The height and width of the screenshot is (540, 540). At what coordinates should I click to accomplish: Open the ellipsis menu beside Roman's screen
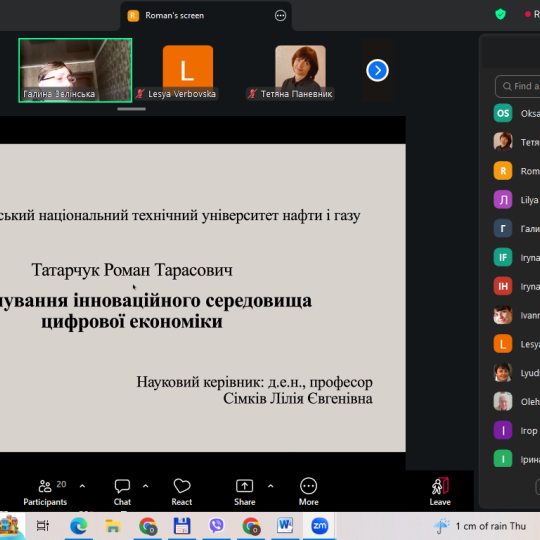coord(280,15)
